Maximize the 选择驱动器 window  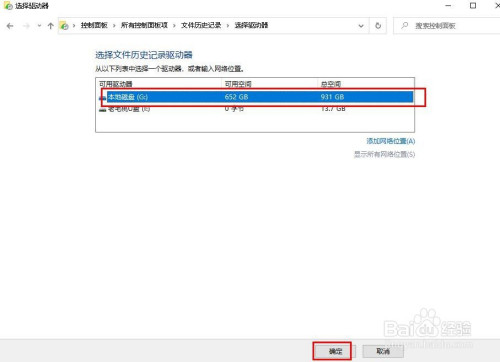click(x=473, y=6)
